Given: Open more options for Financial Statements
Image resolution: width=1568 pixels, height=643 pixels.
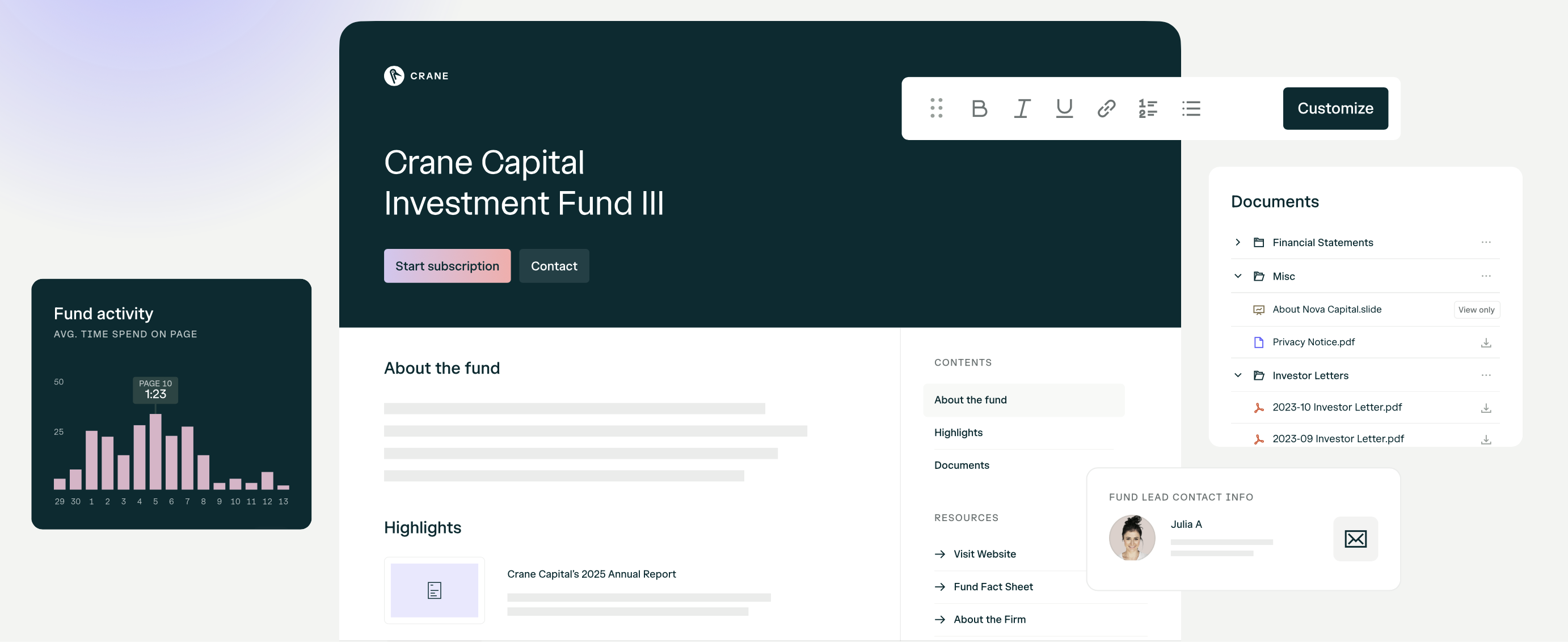Looking at the screenshot, I should coord(1485,242).
